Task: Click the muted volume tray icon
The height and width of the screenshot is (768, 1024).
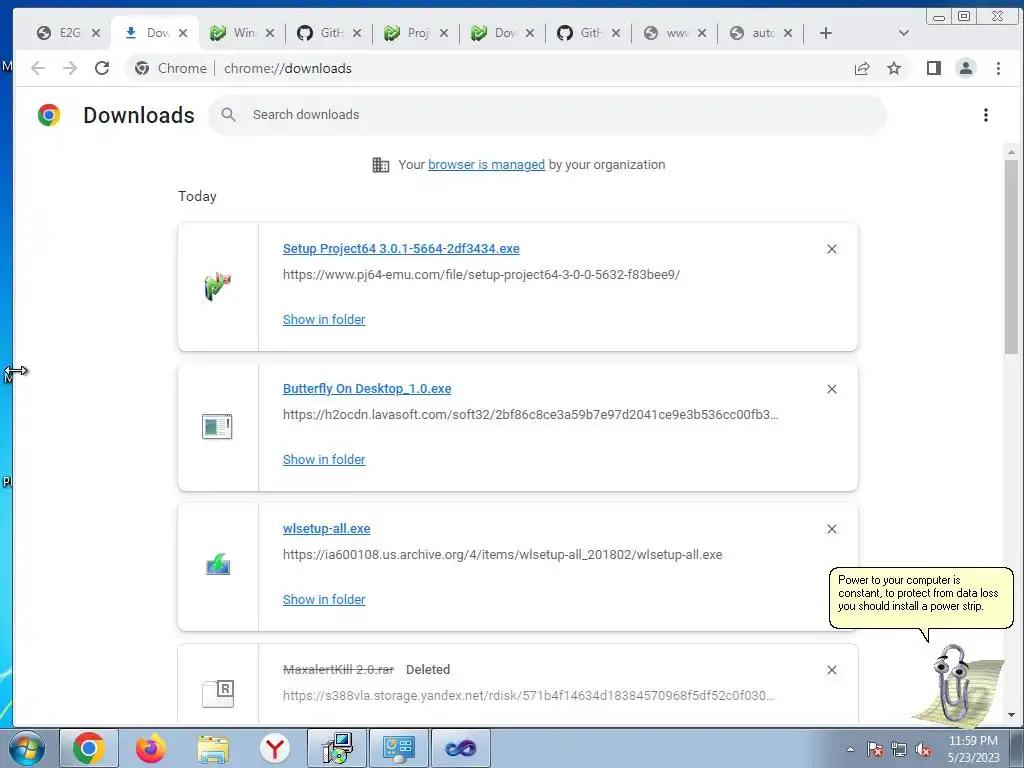Action: pos(923,749)
